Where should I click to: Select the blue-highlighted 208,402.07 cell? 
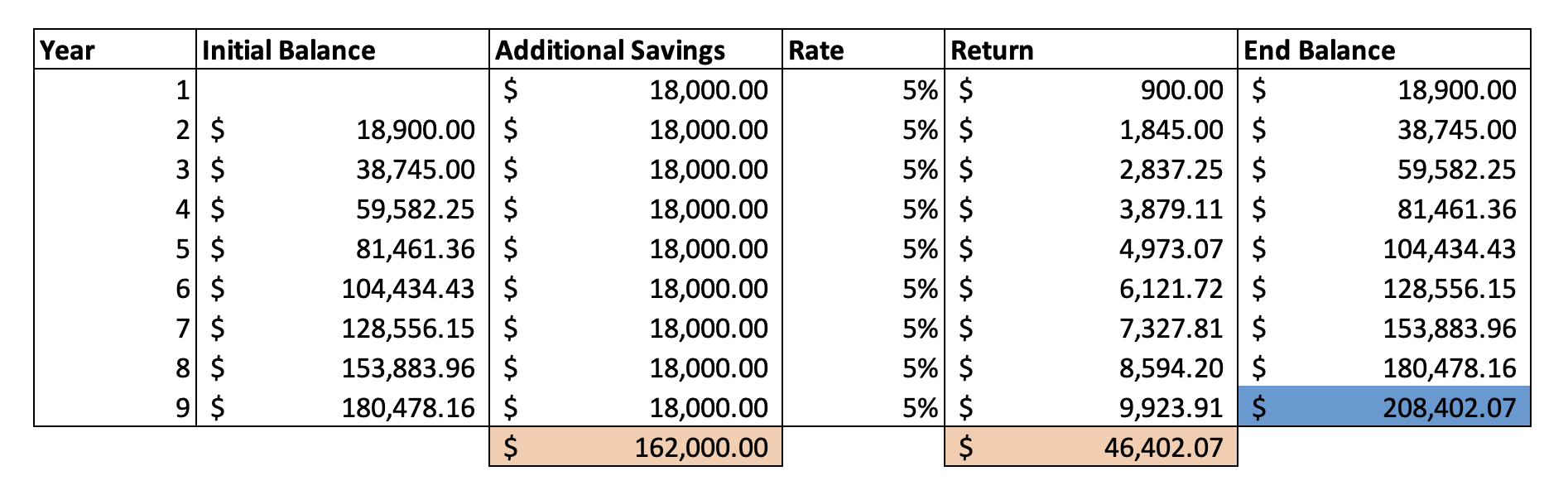(1384, 406)
